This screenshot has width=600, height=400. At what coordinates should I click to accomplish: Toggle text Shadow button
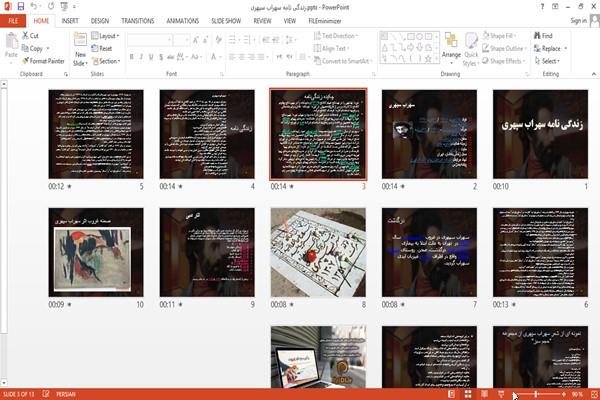coord(161,57)
